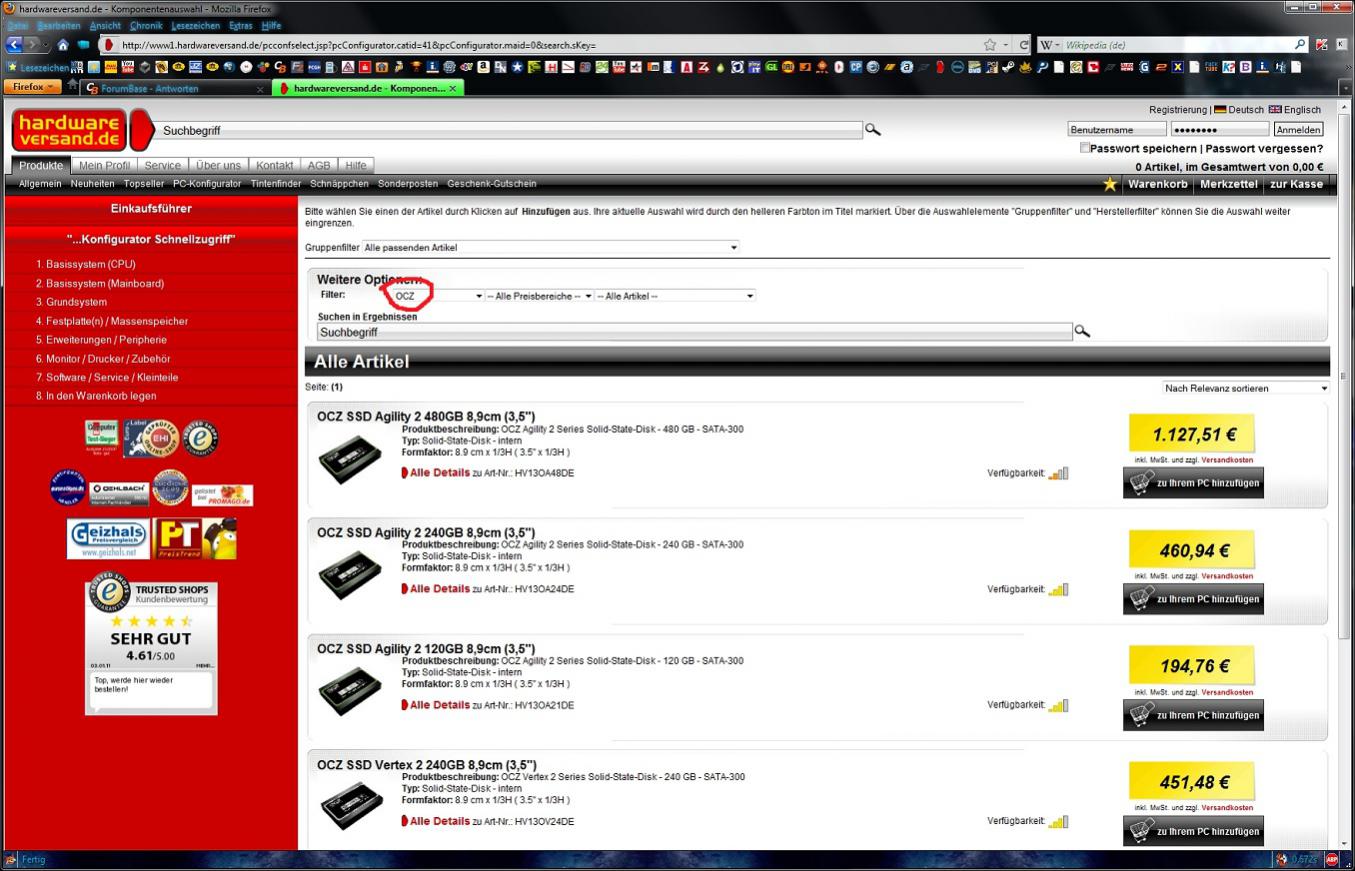This screenshot has height=871, width=1355.
Task: Click the German flag language icon
Action: click(x=1220, y=110)
